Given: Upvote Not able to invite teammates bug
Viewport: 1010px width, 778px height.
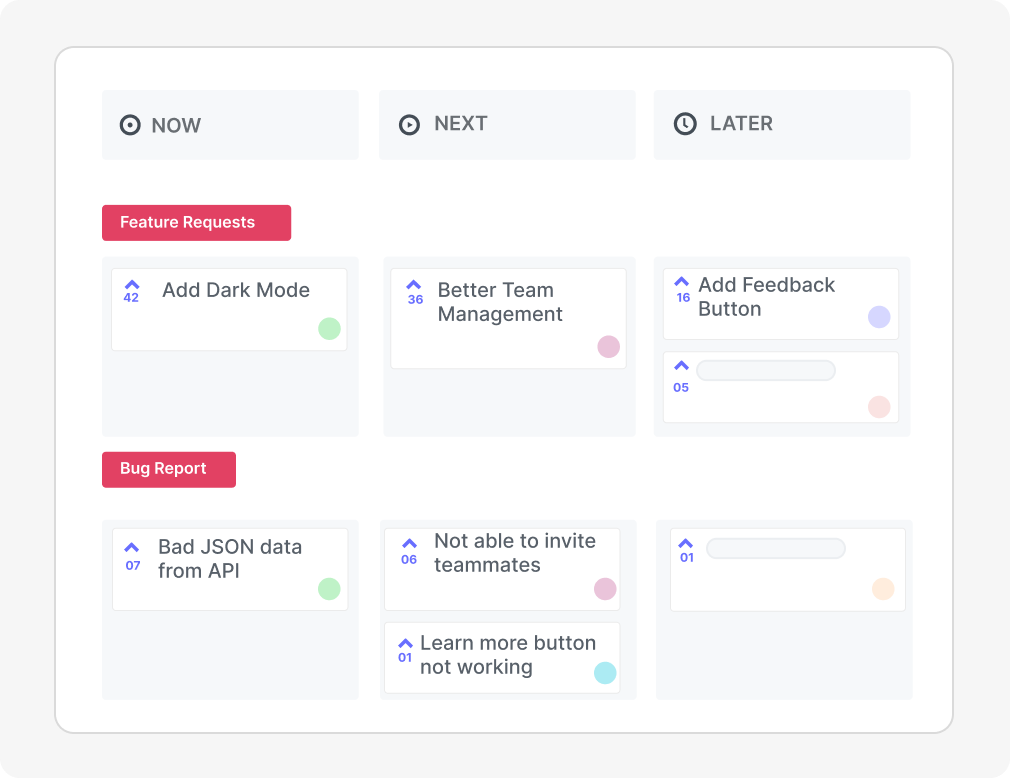Looking at the screenshot, I should (410, 543).
